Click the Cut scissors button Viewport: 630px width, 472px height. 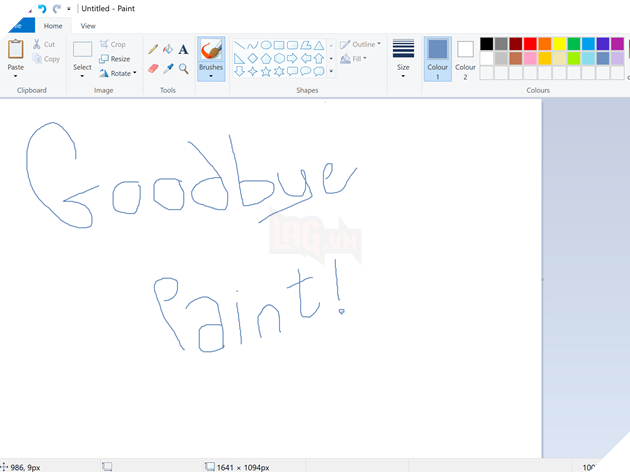44,44
